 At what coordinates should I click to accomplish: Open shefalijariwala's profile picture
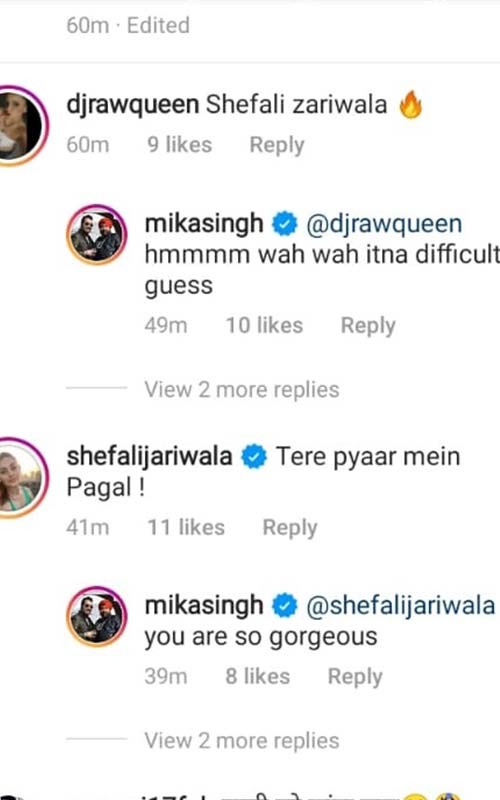(x=21, y=478)
